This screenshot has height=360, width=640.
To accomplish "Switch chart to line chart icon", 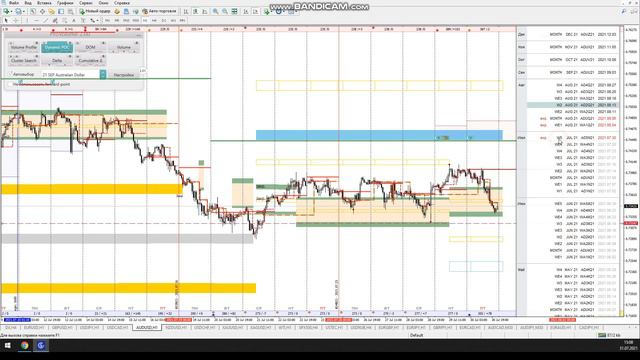I will point(205,11).
